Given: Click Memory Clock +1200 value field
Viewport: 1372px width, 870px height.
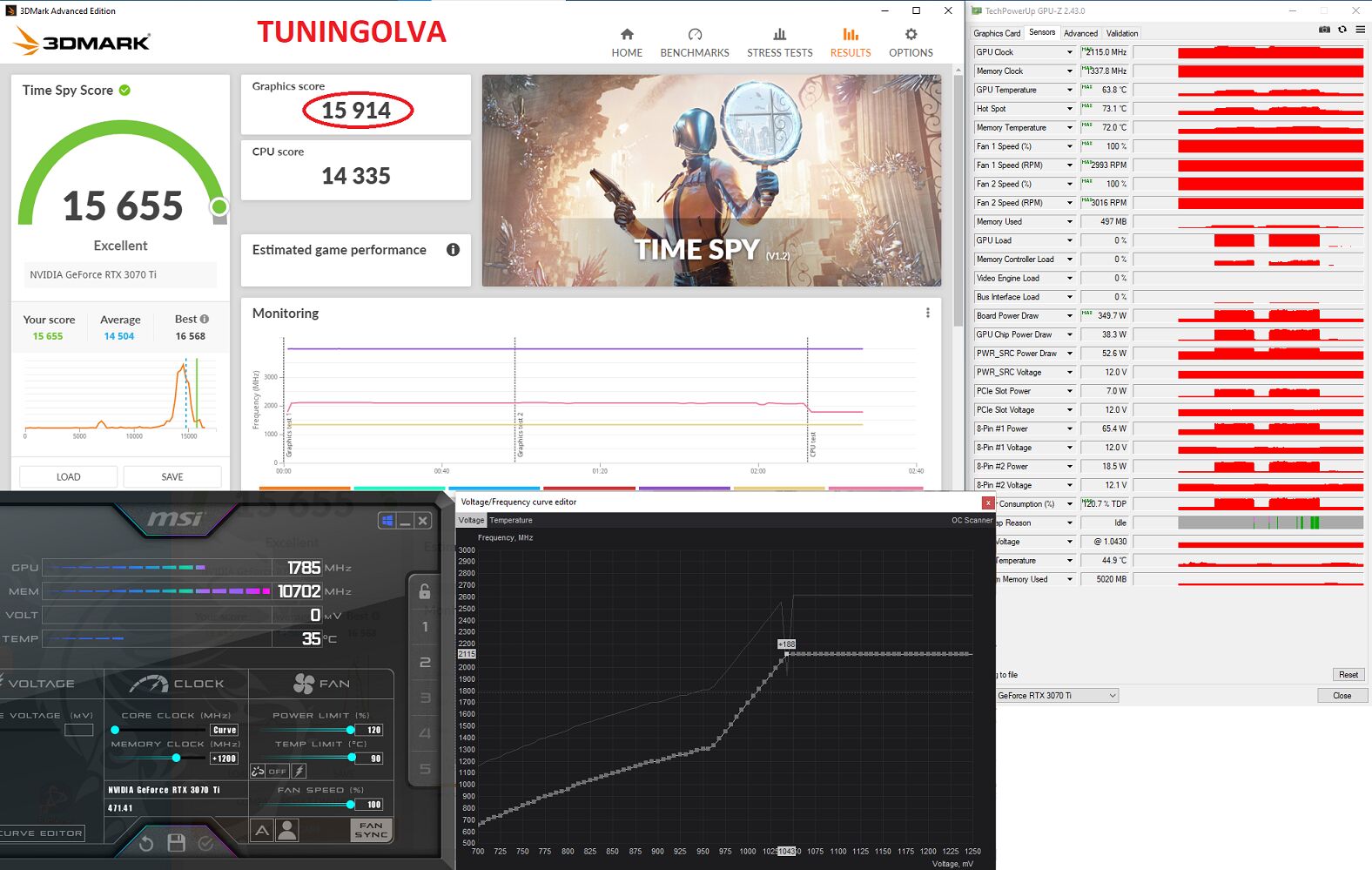Looking at the screenshot, I should coord(225,759).
